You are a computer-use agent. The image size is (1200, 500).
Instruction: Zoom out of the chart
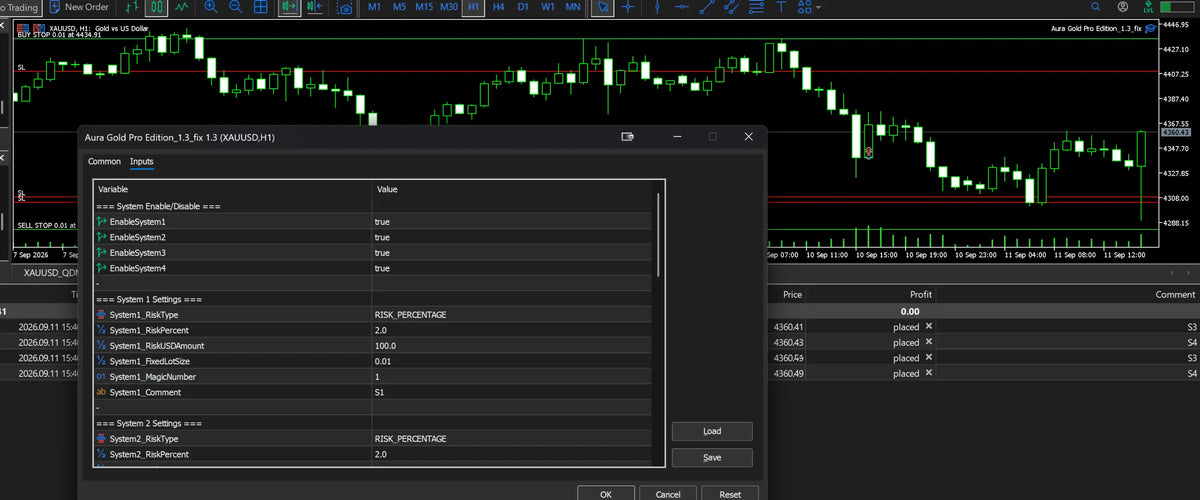click(x=235, y=7)
